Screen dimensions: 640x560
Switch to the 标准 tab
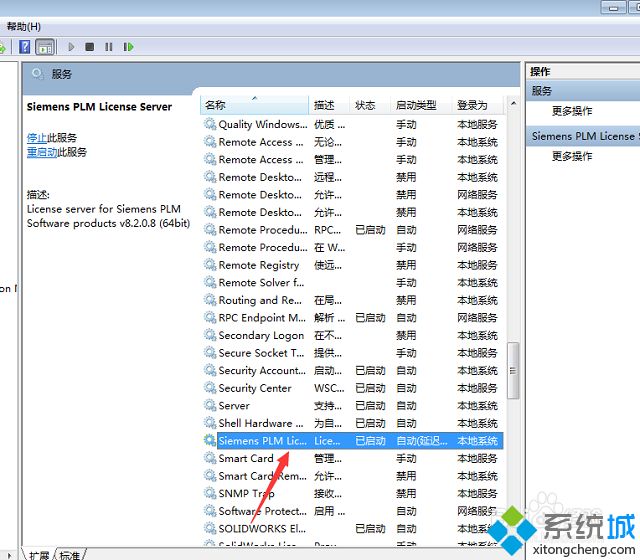69,555
